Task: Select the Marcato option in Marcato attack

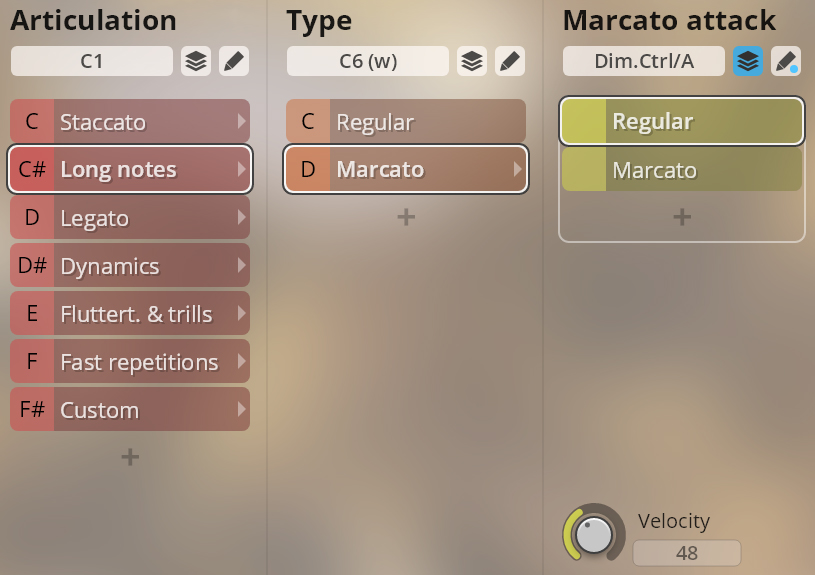Action: (x=682, y=170)
